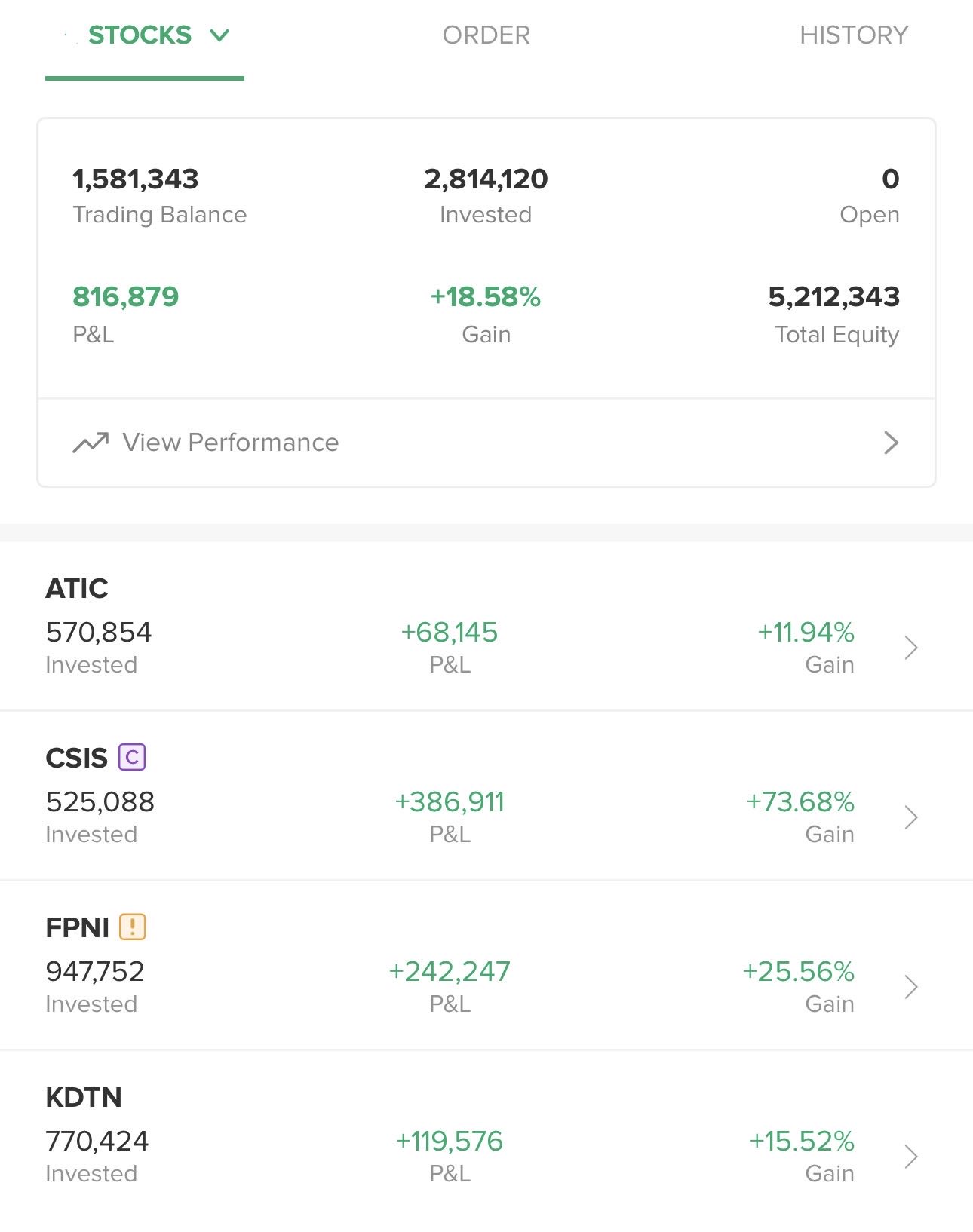Tap the overall +18.58% Gain figure

pos(486,297)
